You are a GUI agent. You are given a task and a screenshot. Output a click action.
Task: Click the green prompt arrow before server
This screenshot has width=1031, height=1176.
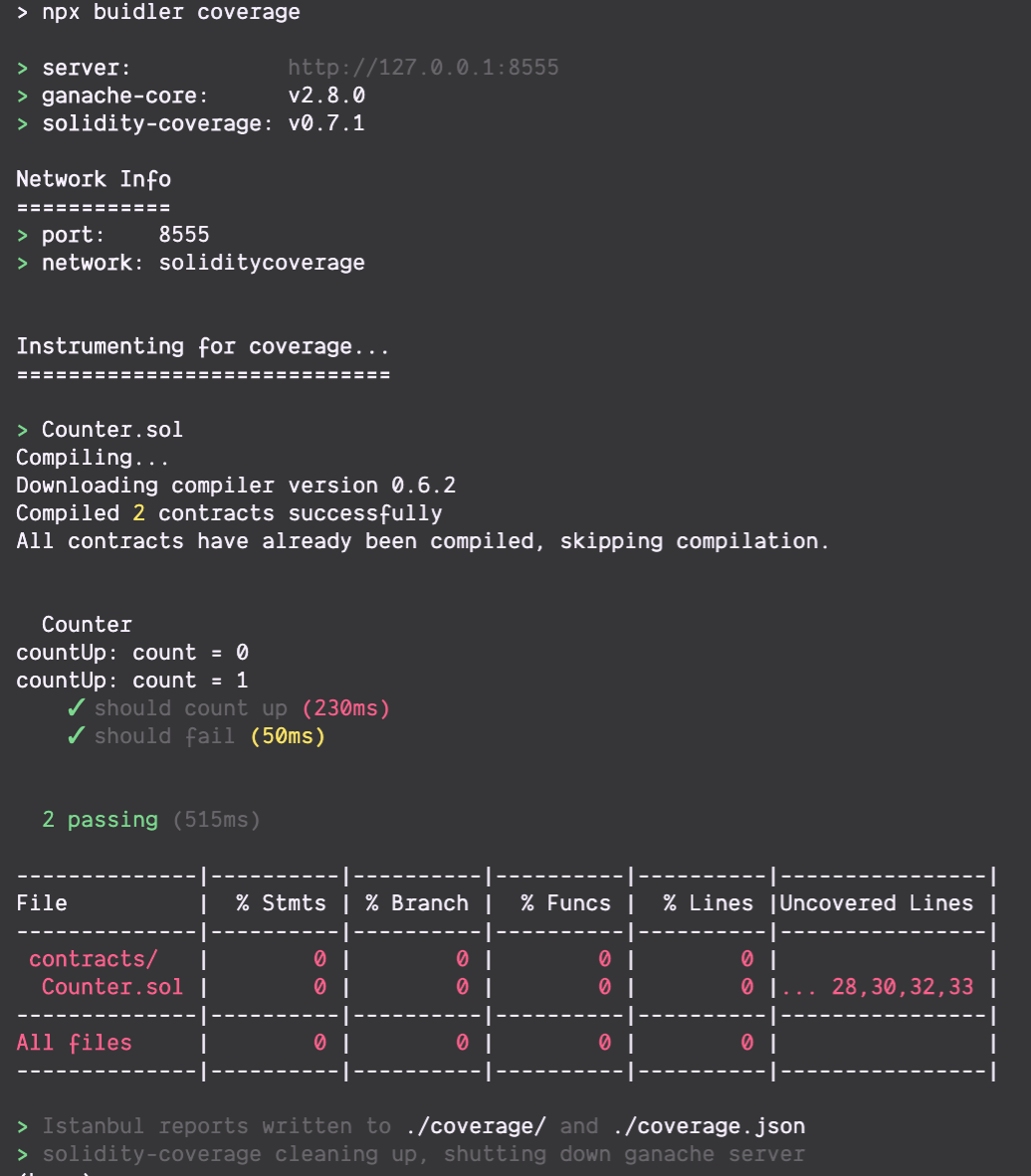click(x=23, y=69)
